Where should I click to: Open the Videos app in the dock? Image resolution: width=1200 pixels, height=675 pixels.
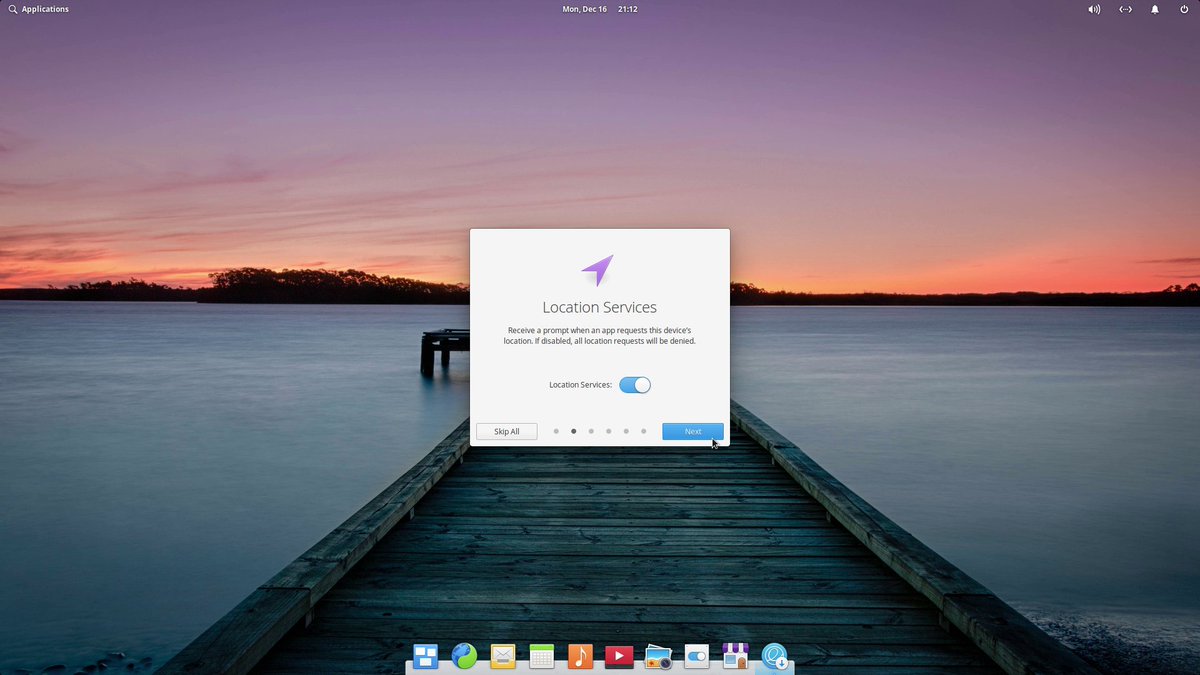coord(619,656)
